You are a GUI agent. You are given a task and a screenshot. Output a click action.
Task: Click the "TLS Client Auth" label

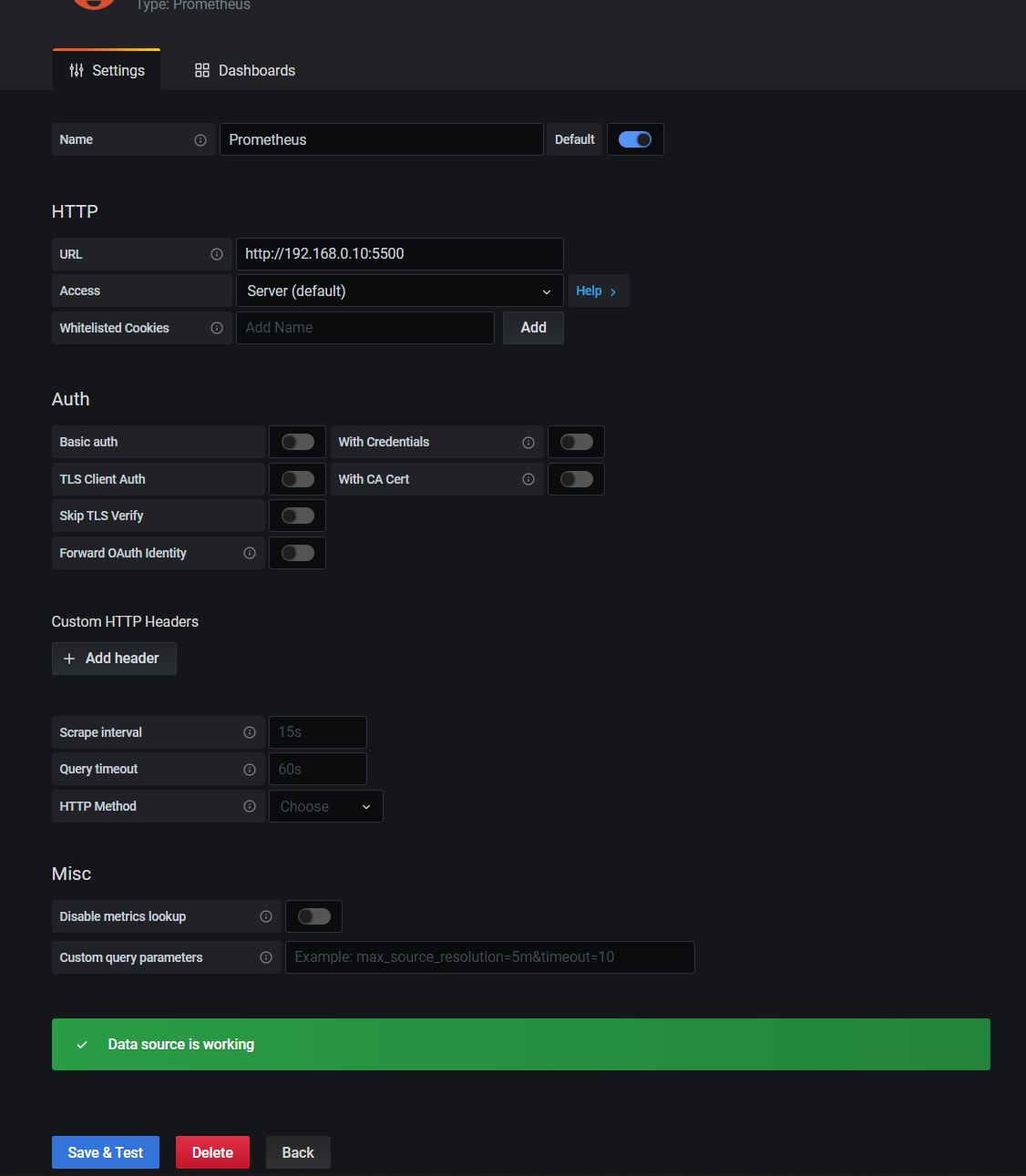[103, 479]
